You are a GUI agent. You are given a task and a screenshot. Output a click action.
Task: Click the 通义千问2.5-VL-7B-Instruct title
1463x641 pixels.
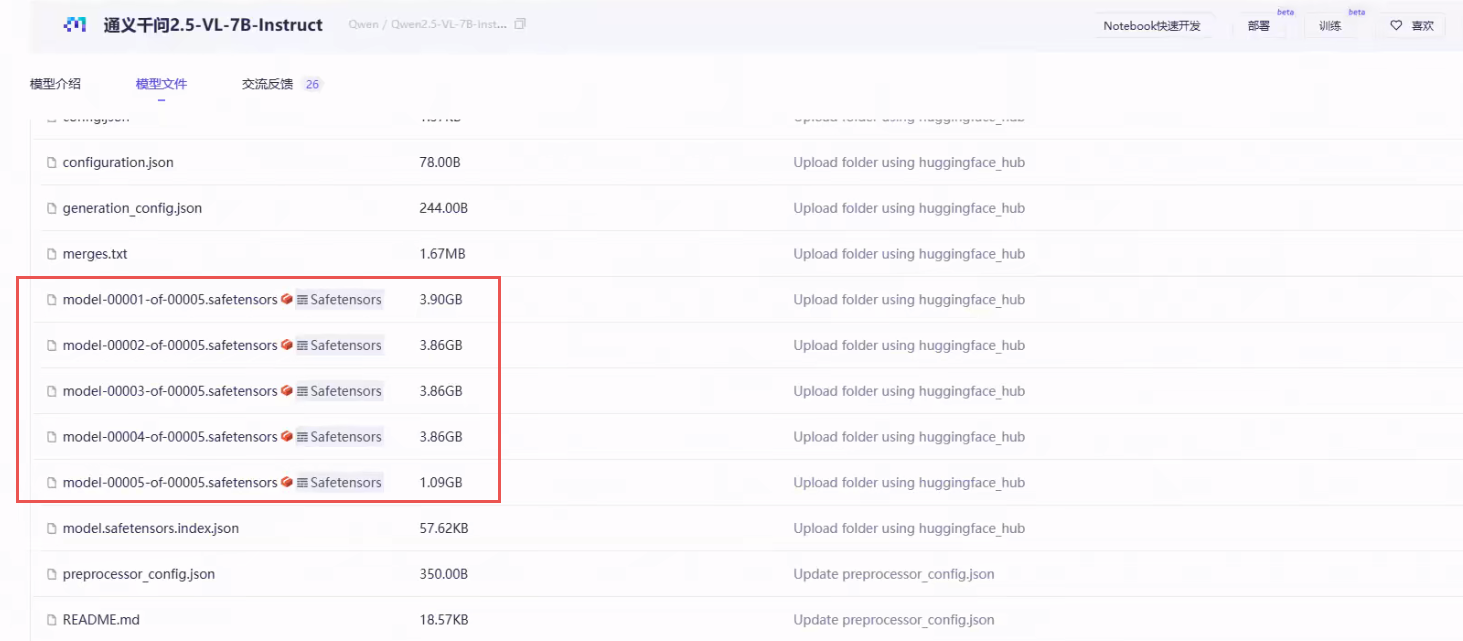(213, 25)
